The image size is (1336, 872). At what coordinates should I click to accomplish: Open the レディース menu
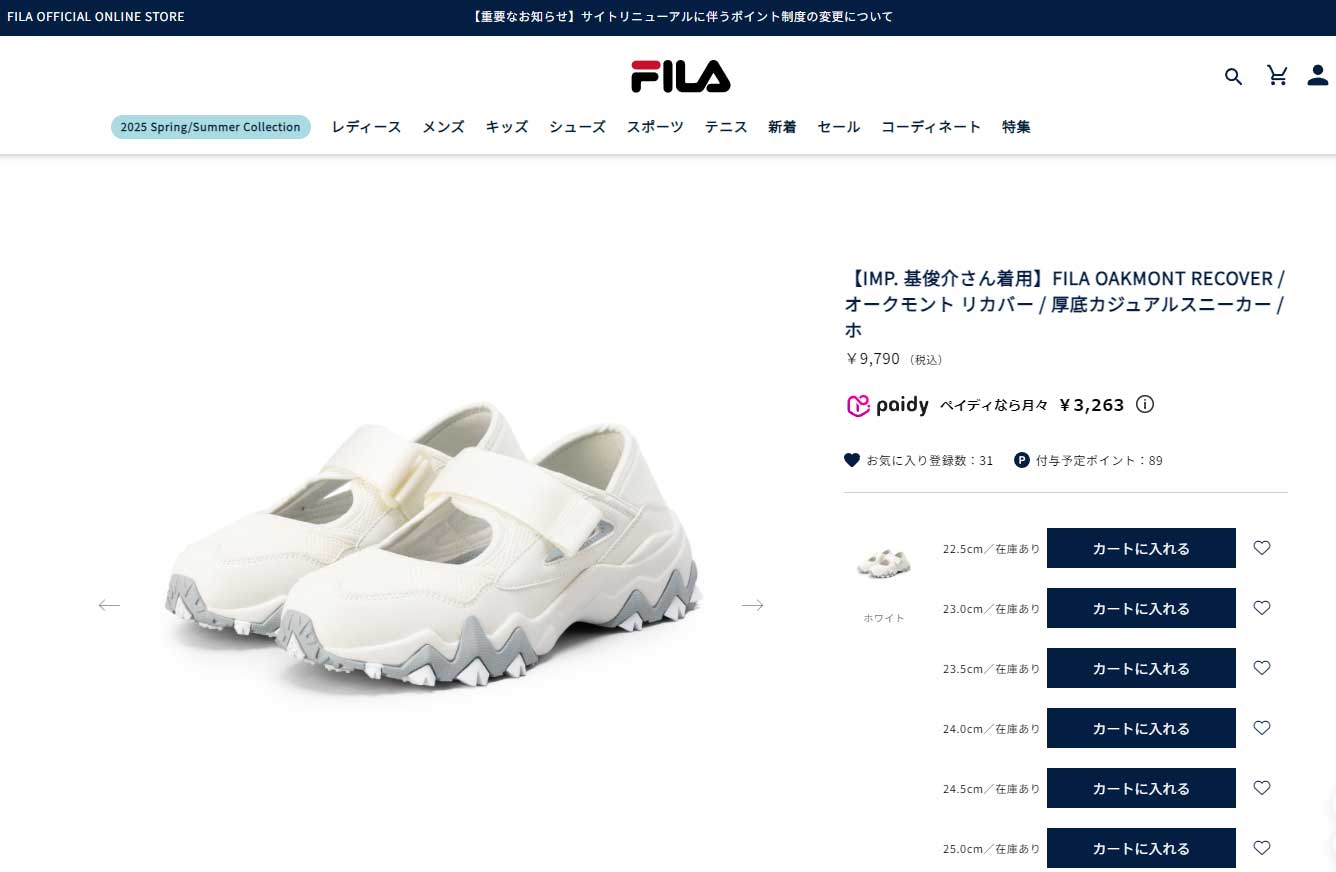pyautogui.click(x=366, y=127)
